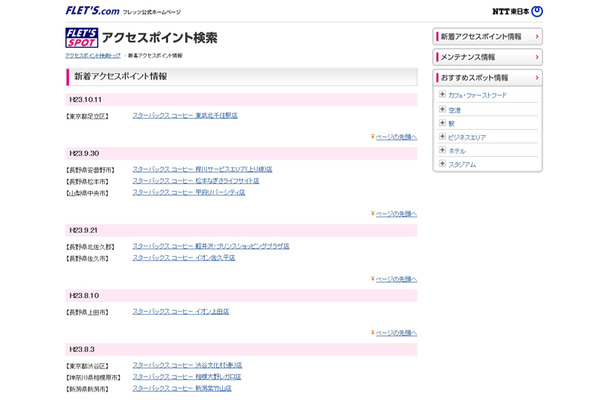Click the 【長野県安曇野市】 location label

90,170
